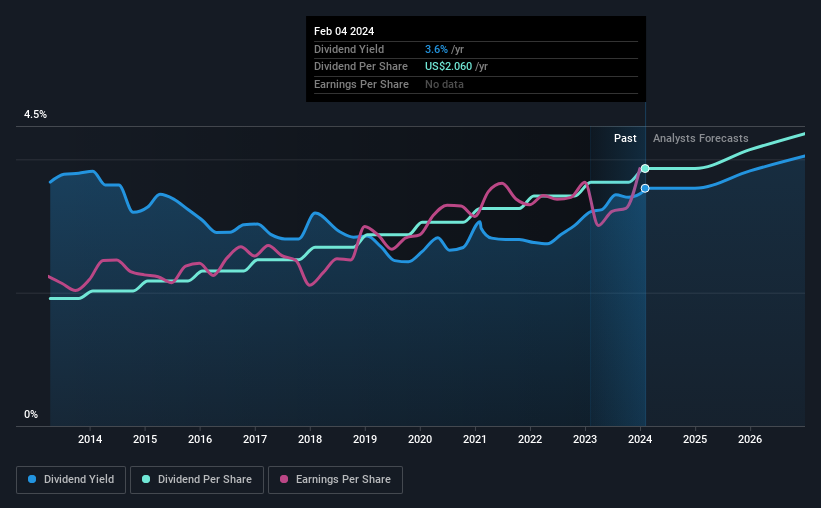821x508 pixels.
Task: Click the 2022 x-axis label
Action: (x=530, y=439)
